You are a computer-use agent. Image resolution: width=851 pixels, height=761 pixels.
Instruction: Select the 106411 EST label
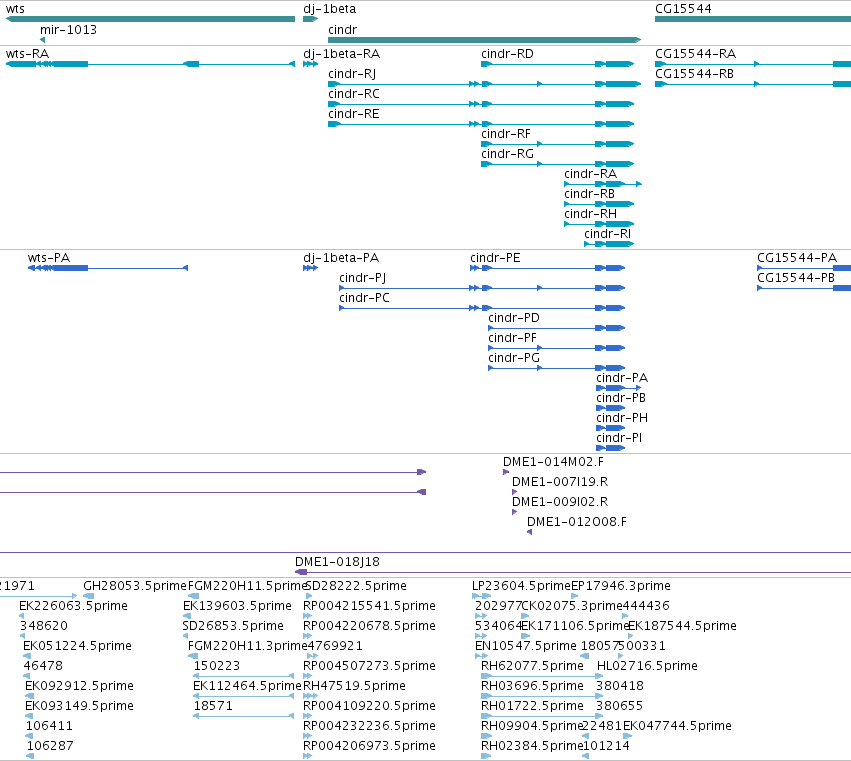point(49,726)
